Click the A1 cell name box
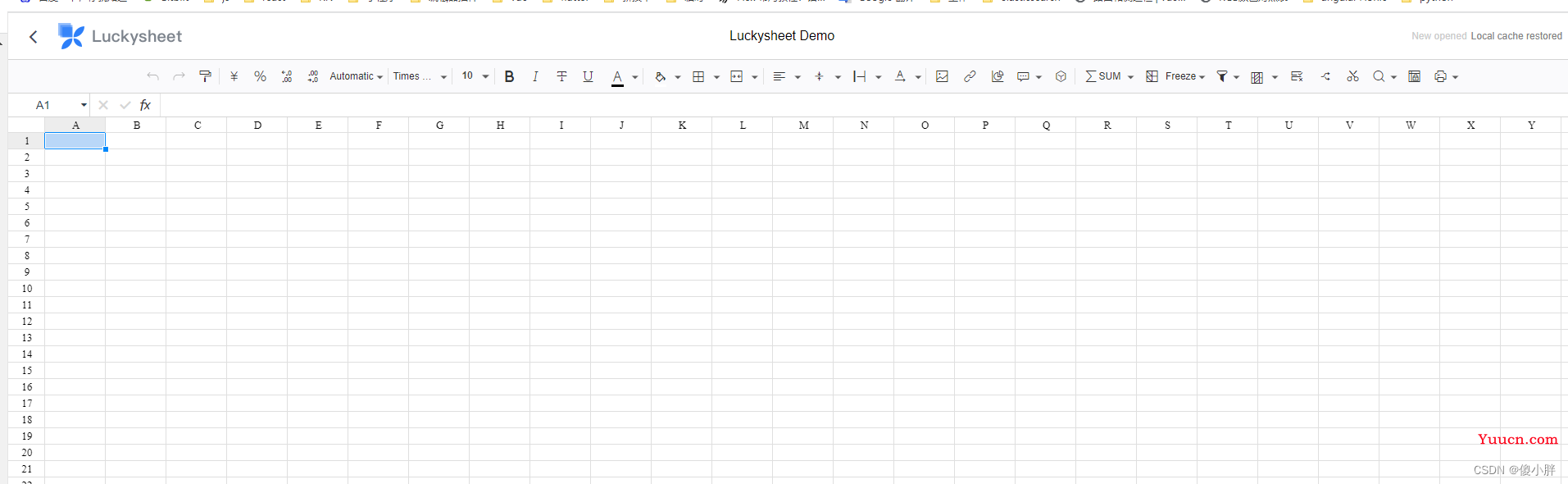1568x484 pixels. [49, 105]
